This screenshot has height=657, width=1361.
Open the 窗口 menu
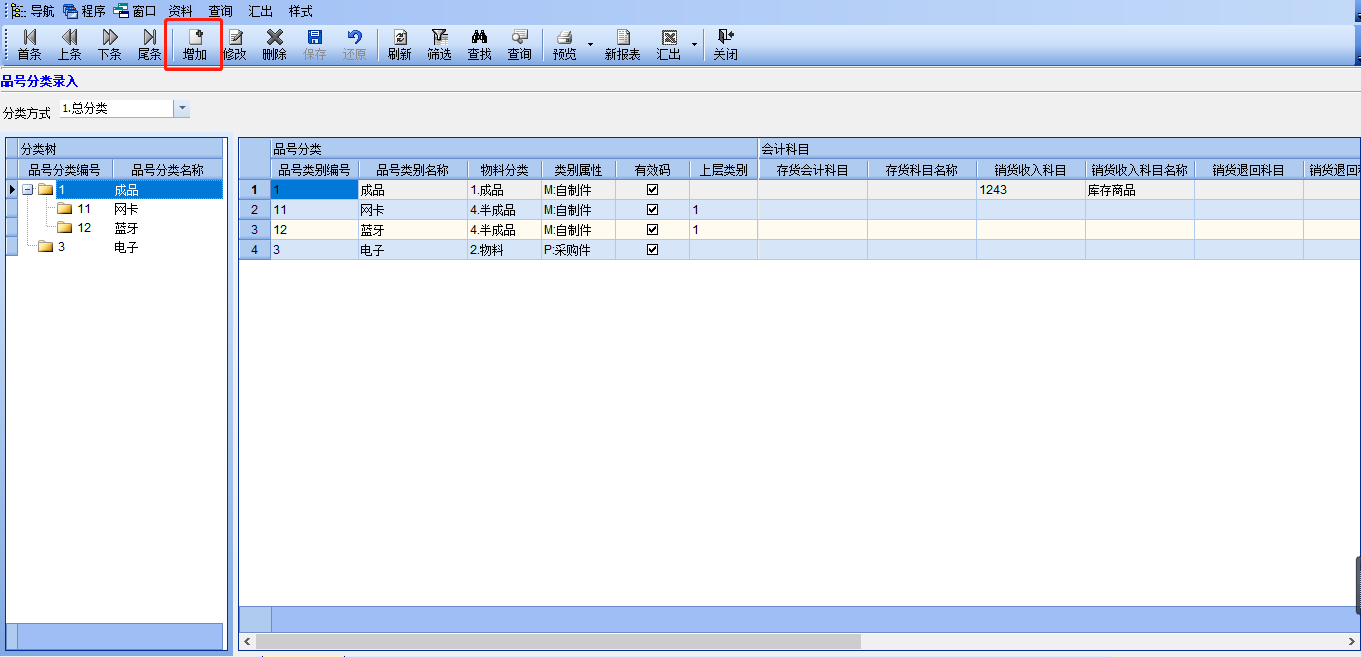135,11
